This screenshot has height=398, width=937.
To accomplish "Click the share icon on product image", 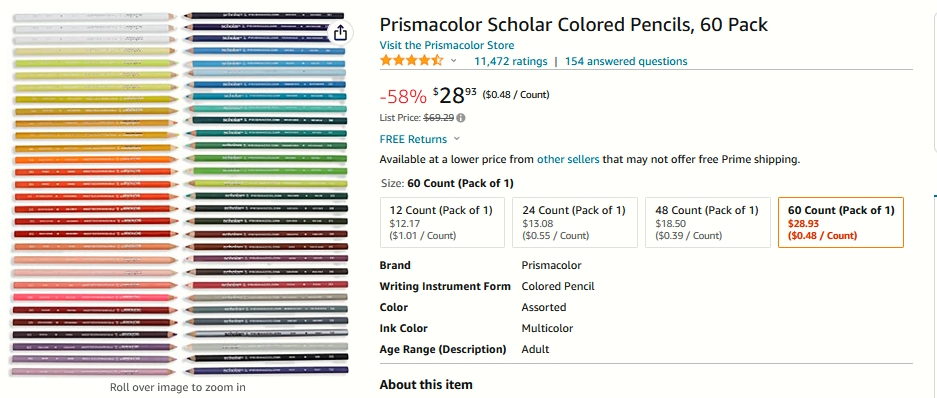I will [x=341, y=32].
